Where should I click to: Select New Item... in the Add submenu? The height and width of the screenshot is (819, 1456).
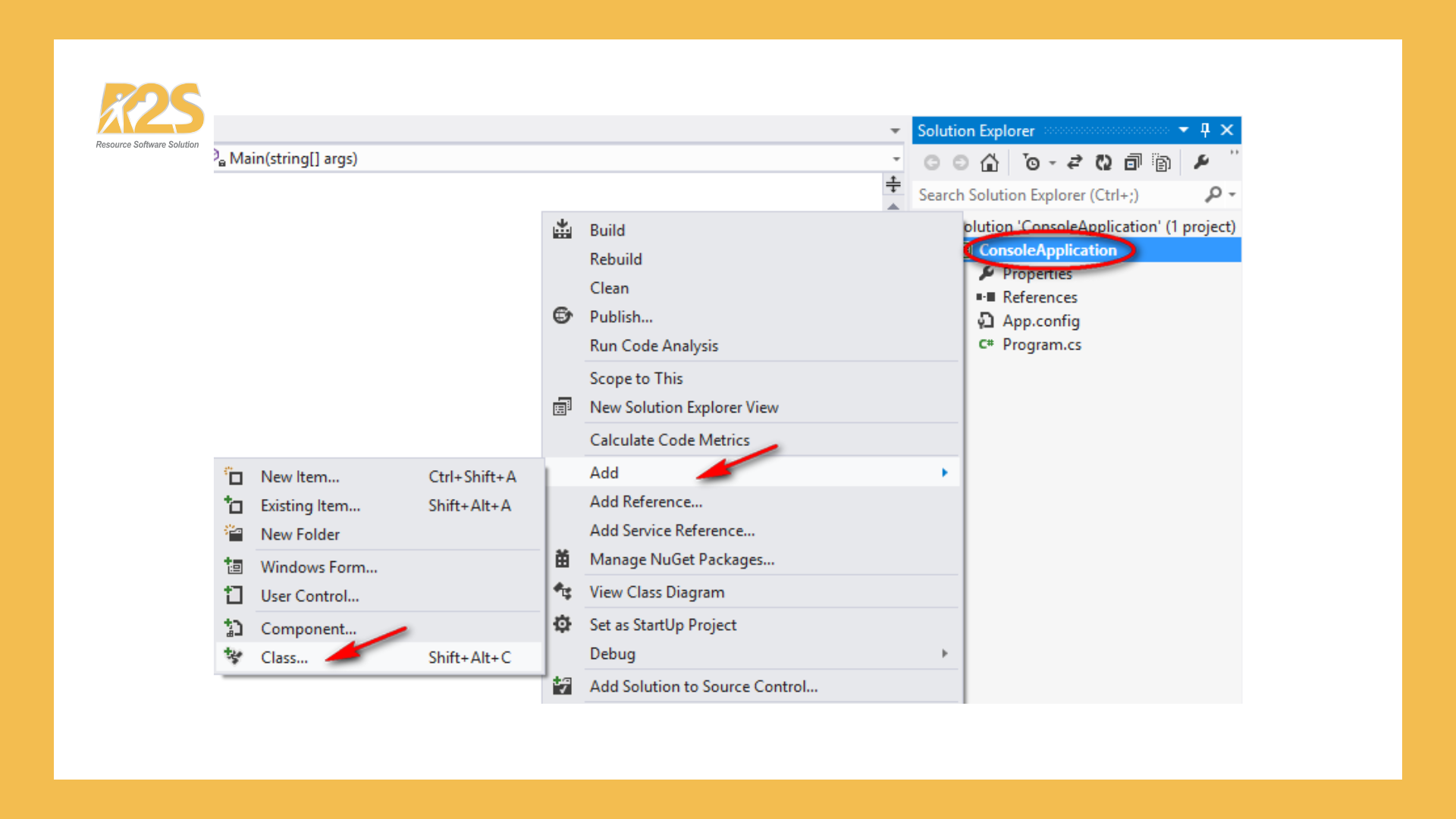tap(300, 477)
